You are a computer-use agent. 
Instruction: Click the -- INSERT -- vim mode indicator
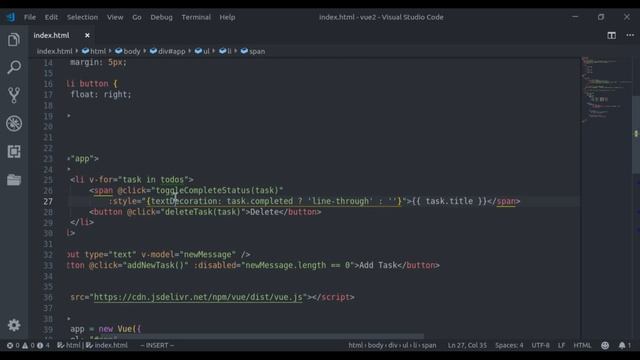tap(157, 345)
